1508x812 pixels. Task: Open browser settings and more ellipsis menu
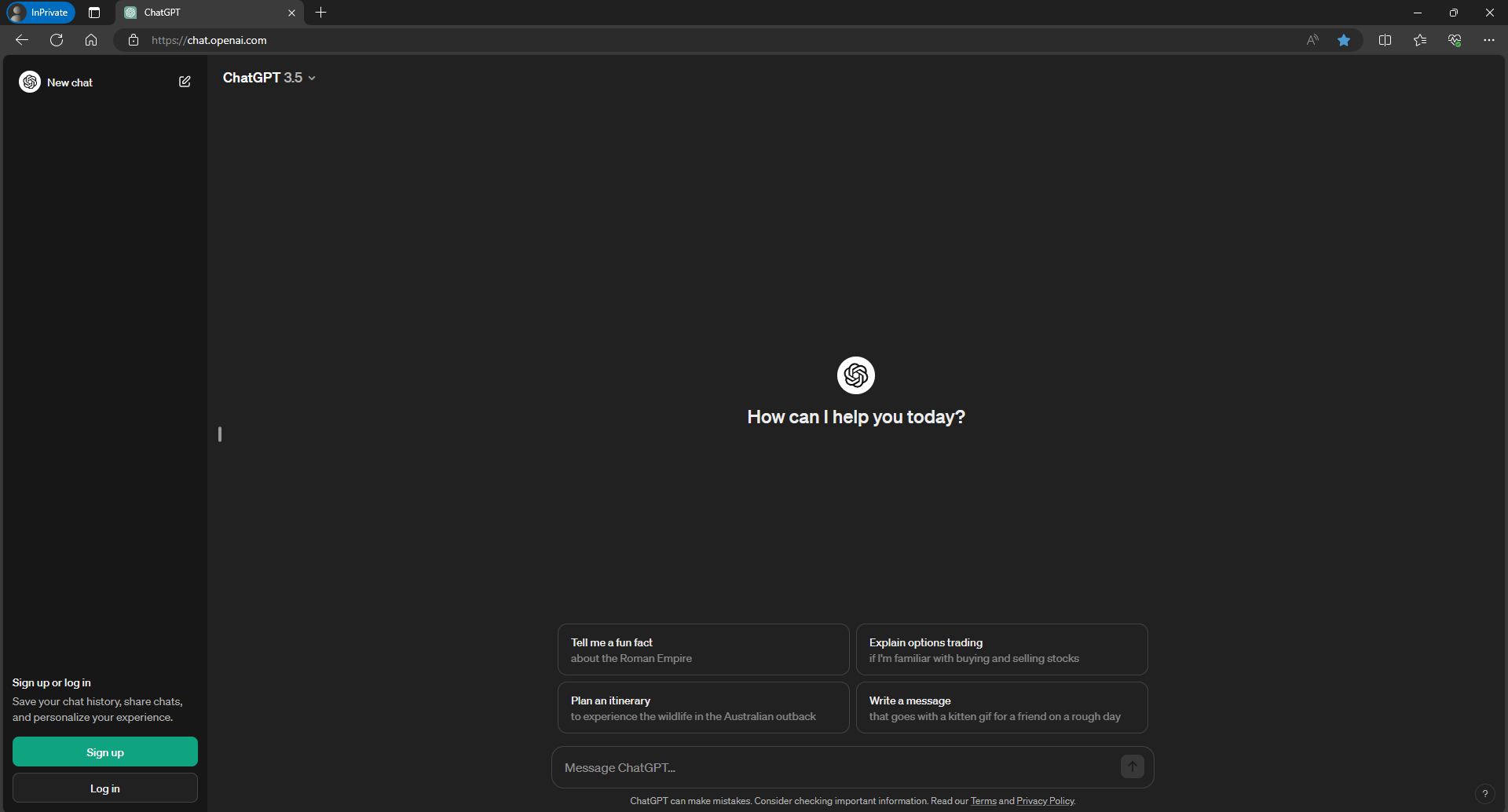[1488, 40]
